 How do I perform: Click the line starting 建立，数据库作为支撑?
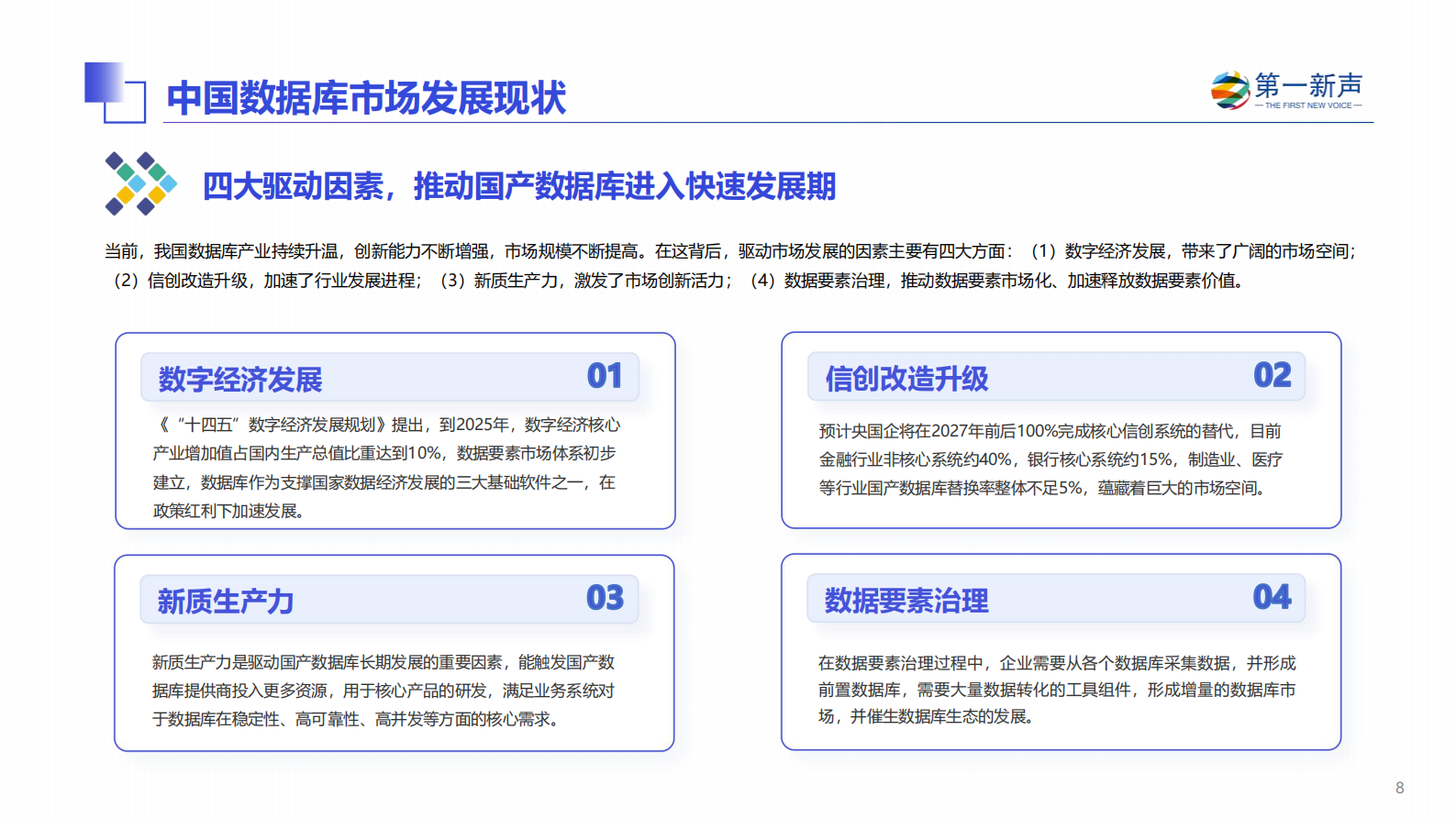point(383,482)
